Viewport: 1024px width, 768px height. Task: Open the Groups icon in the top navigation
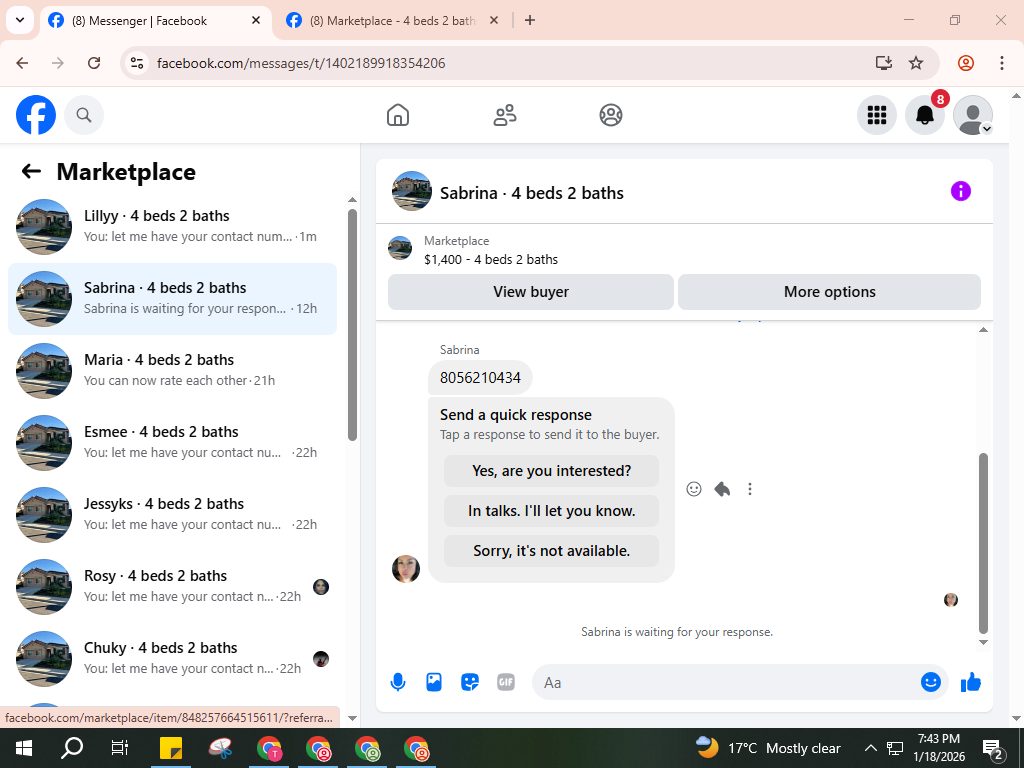[x=611, y=115]
